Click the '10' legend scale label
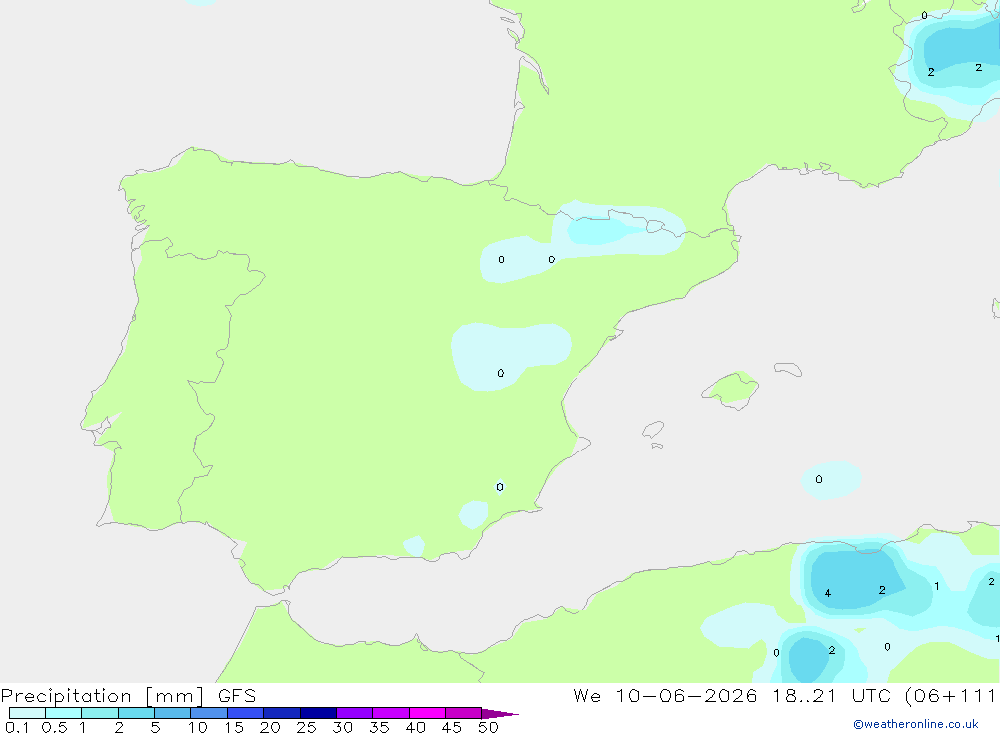Viewport: 1000px width, 733px height. (198, 727)
